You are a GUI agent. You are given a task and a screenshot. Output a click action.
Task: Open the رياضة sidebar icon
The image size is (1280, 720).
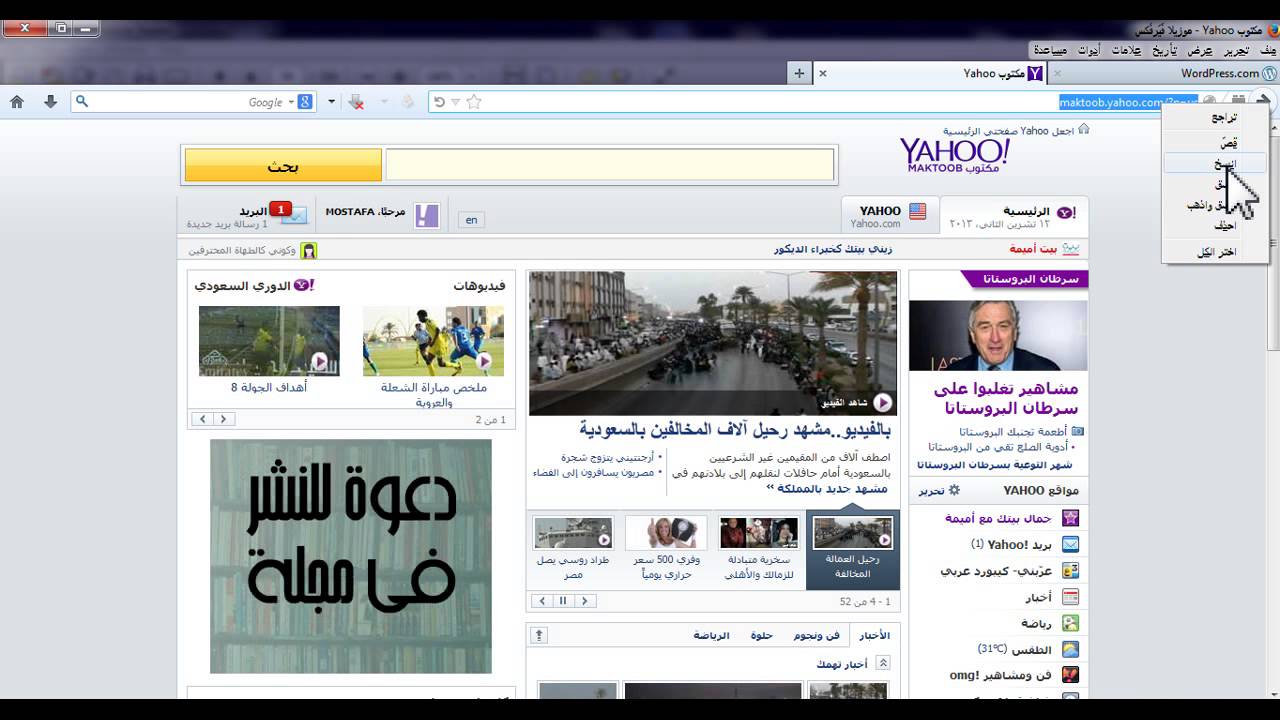click(1070, 622)
